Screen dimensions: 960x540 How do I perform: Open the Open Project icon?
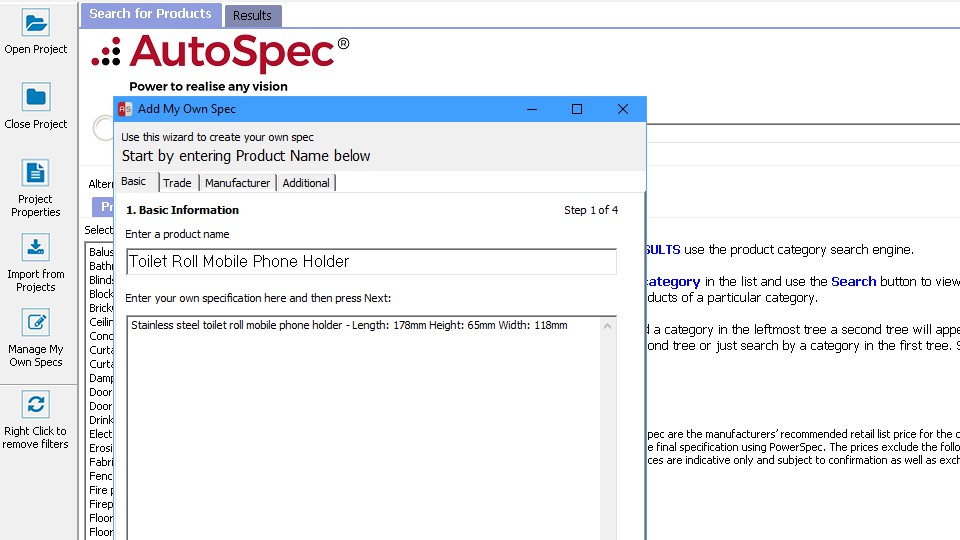36,24
